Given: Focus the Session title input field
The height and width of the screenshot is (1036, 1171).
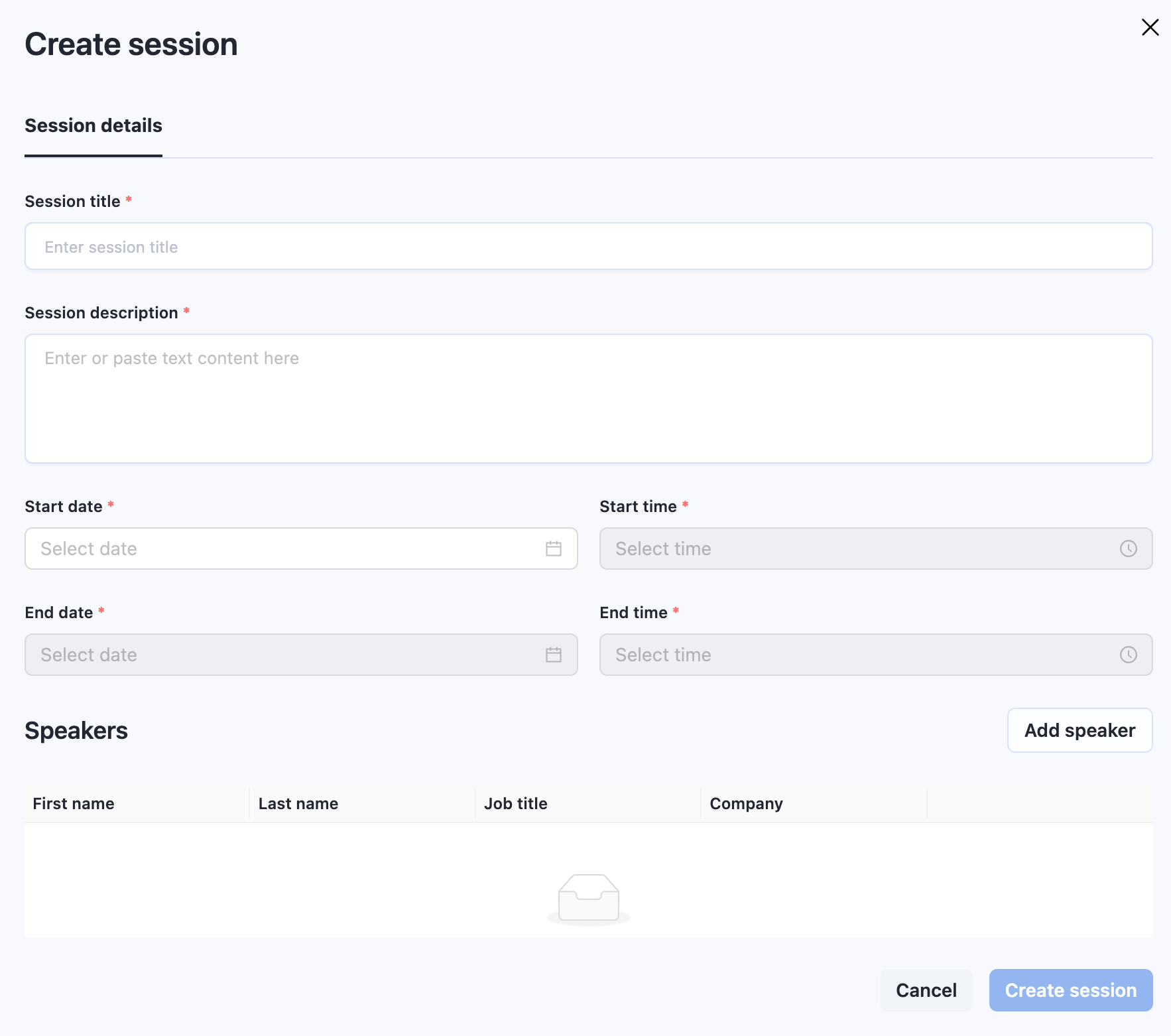Looking at the screenshot, I should click(587, 247).
